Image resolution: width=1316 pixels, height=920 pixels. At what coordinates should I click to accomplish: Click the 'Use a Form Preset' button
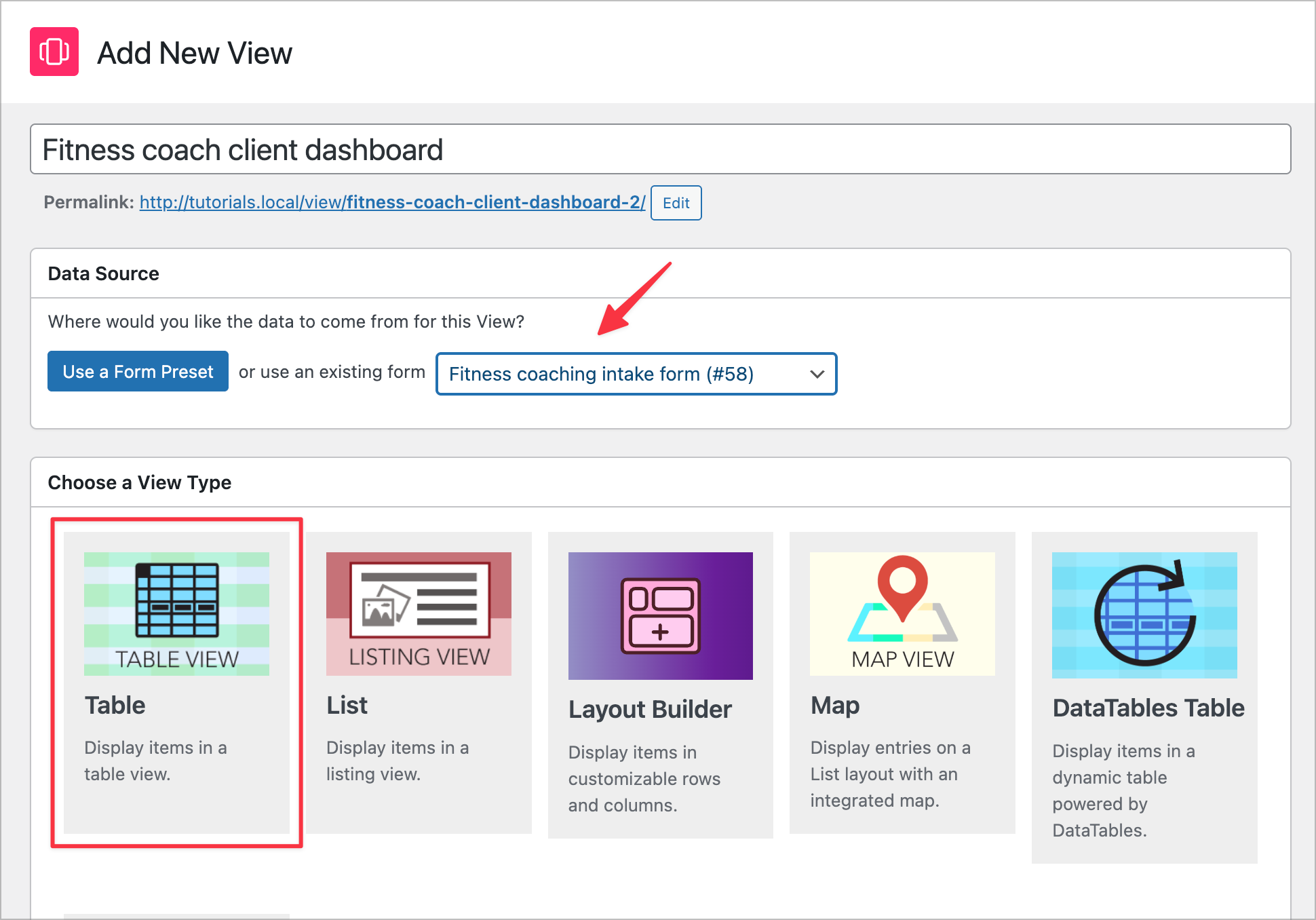tap(138, 371)
